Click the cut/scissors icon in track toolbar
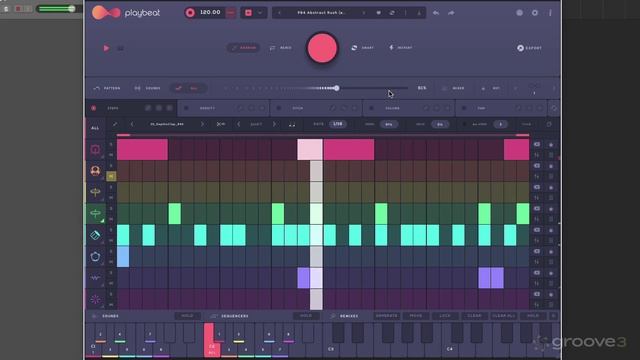The width and height of the screenshot is (640, 360). 220,124
